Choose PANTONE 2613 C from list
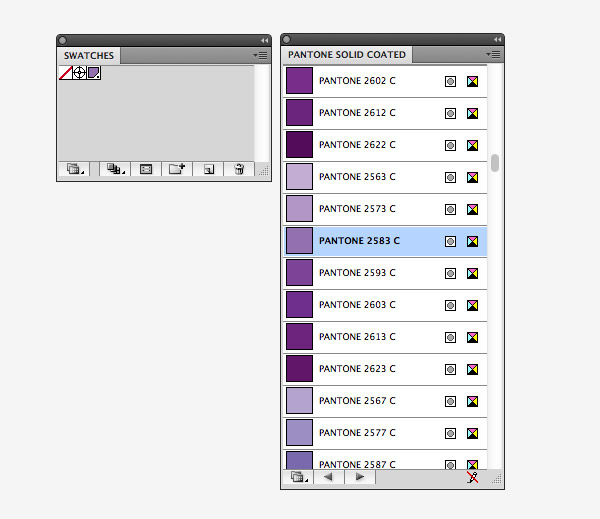Image resolution: width=600 pixels, height=519 pixels. (385, 337)
